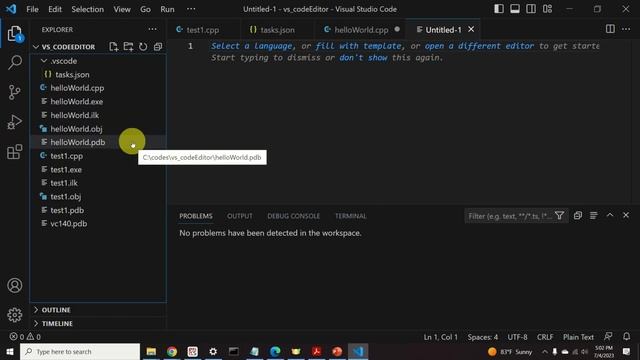The width and height of the screenshot is (640, 360).
Task: Open Run and Debug view
Action: tap(15, 122)
